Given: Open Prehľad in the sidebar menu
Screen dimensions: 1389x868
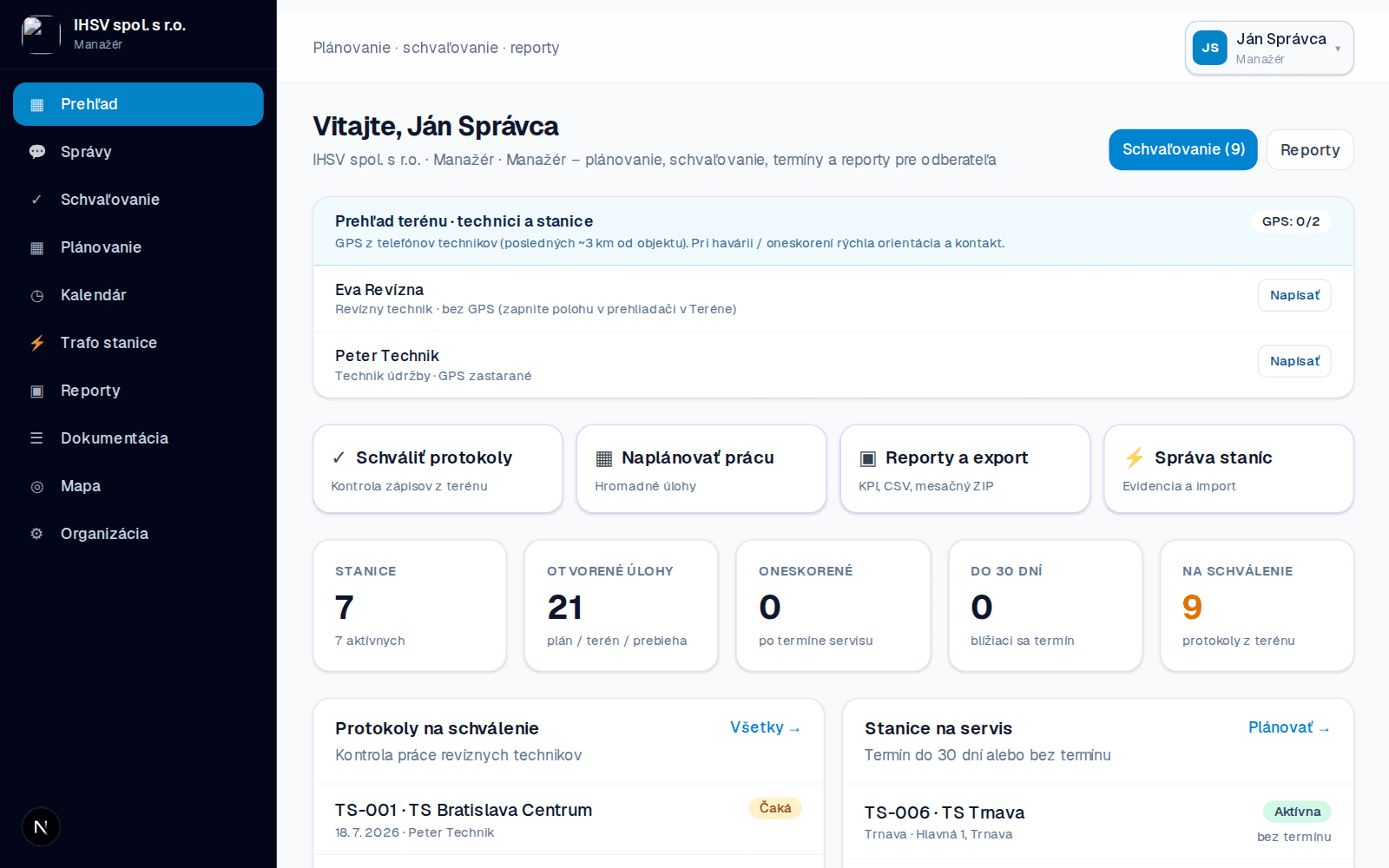Looking at the screenshot, I should [138, 104].
